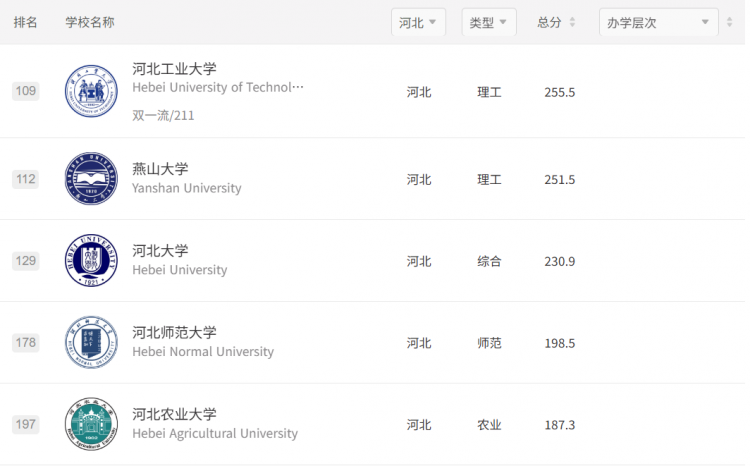Click the Hebei University emblem
The width and height of the screenshot is (750, 466).
[91, 261]
